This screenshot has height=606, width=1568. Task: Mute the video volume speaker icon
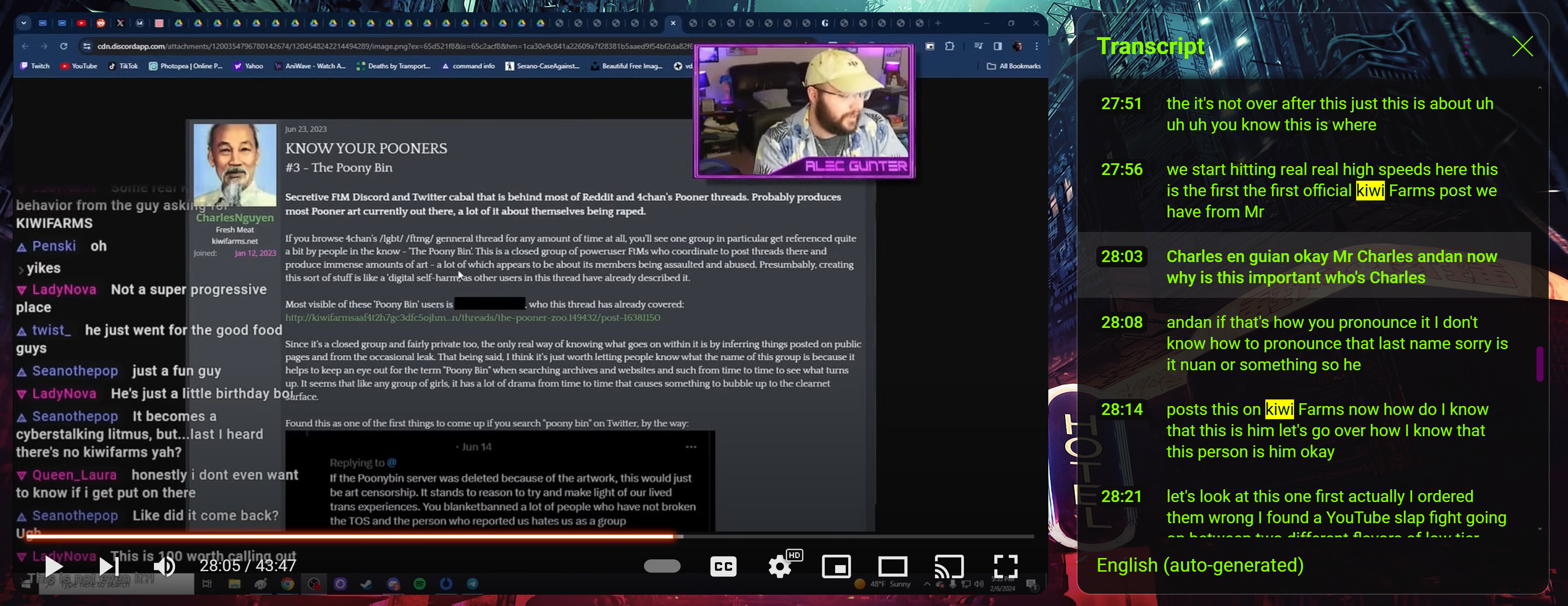(x=164, y=566)
